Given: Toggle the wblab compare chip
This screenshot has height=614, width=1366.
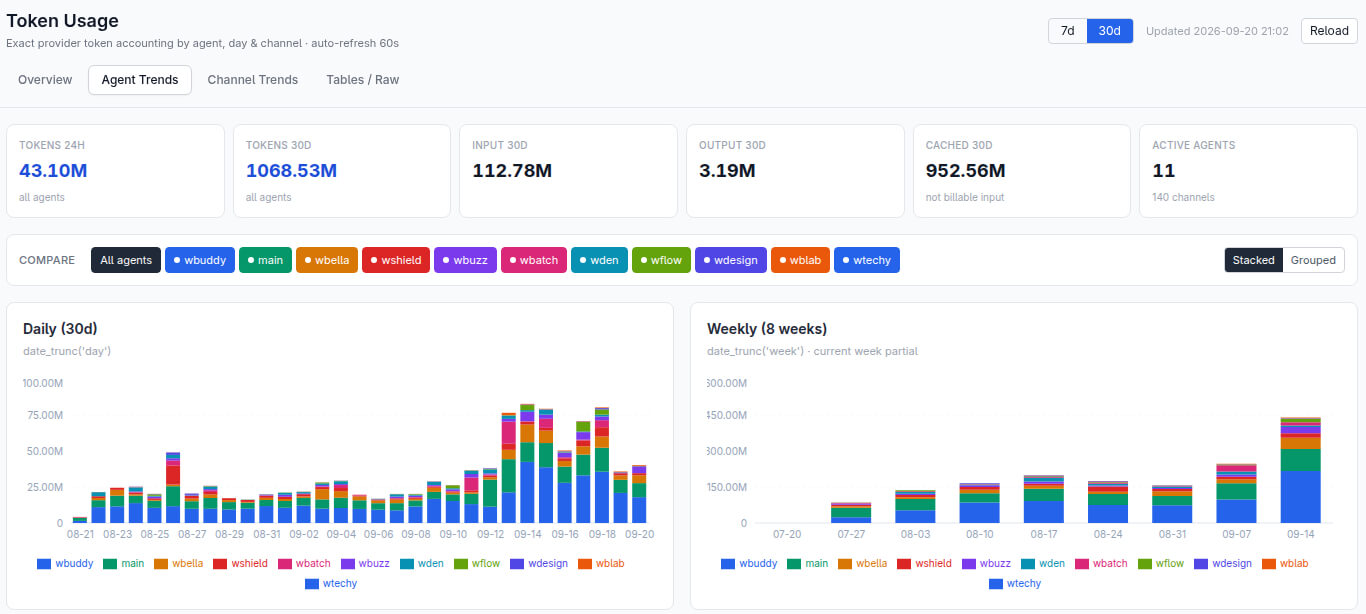Looking at the screenshot, I should [800, 260].
